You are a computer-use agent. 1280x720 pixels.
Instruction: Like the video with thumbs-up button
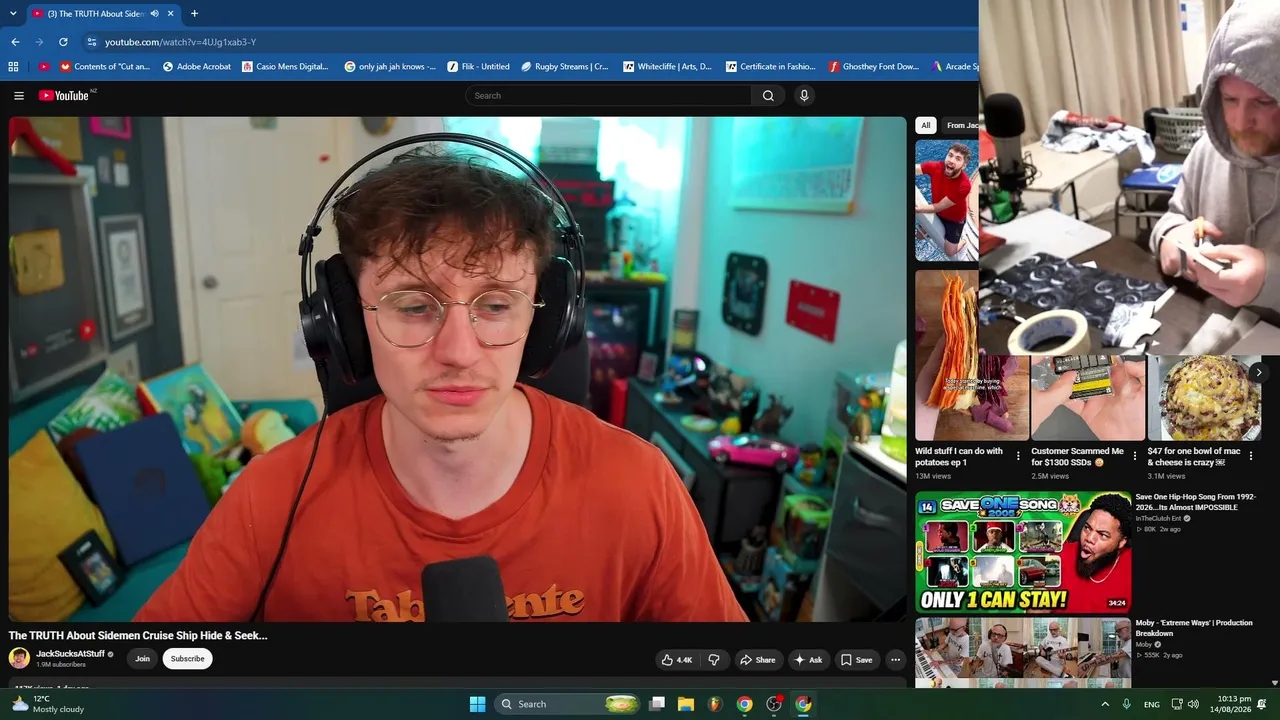coord(677,660)
